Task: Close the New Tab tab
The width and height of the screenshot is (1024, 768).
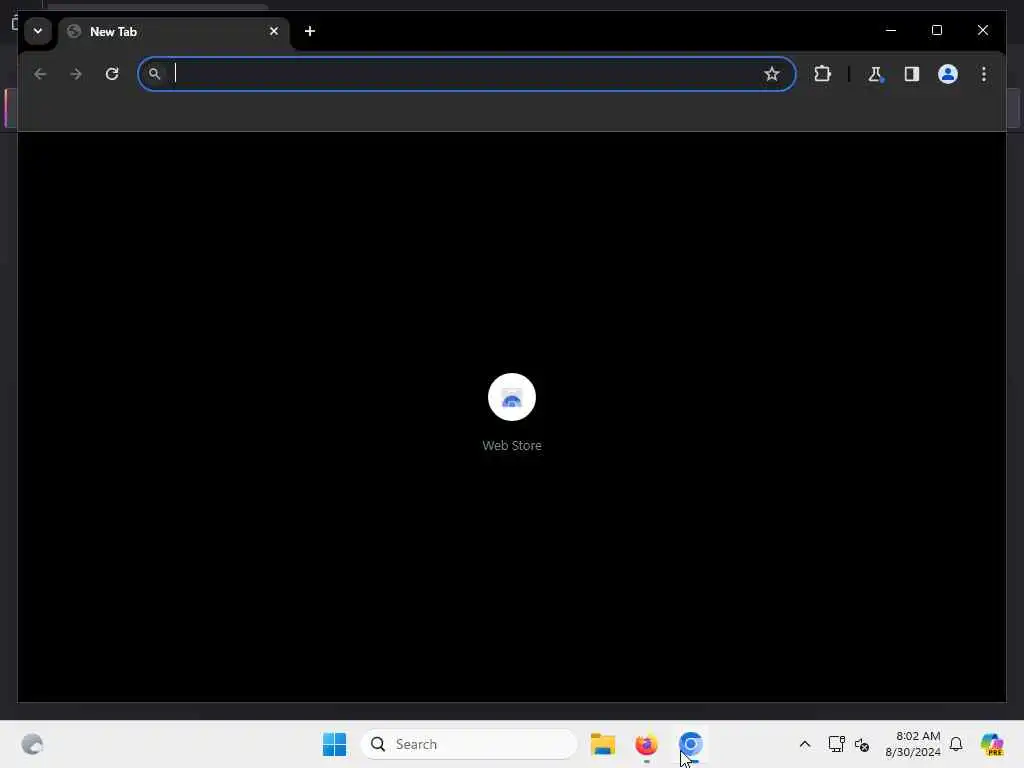Action: (274, 31)
